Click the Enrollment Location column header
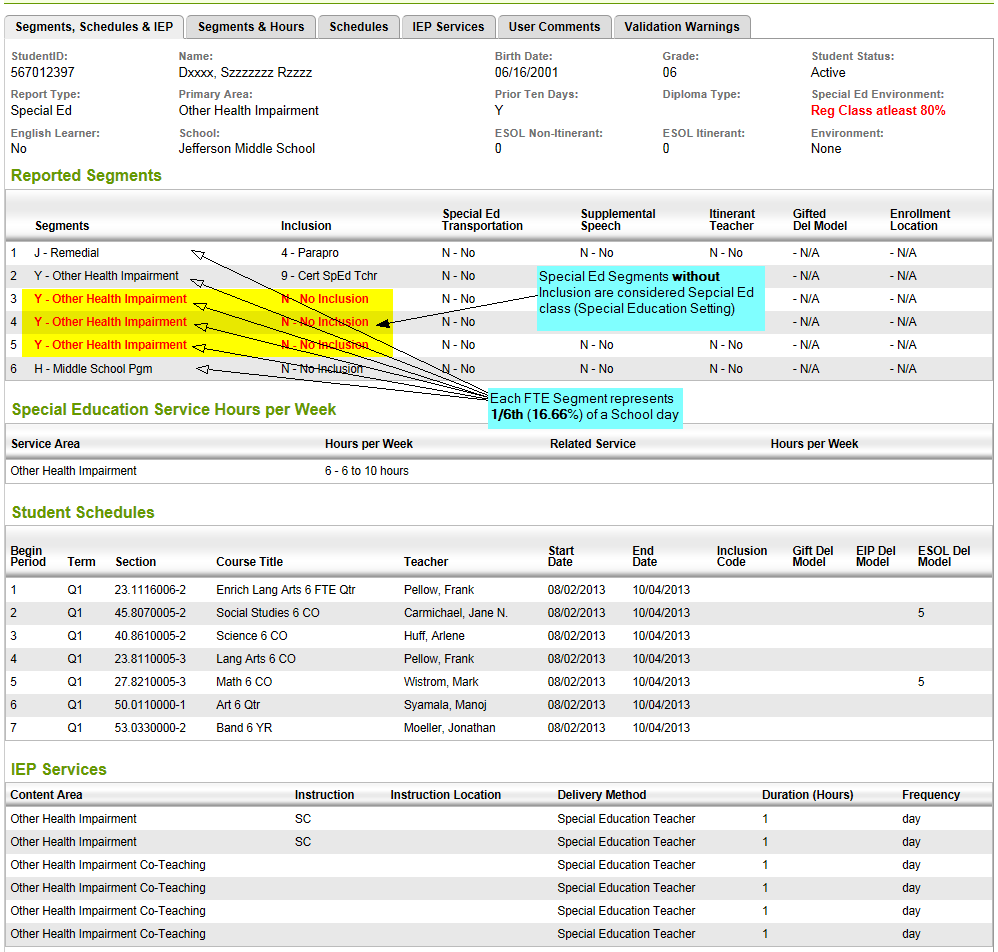 point(920,220)
